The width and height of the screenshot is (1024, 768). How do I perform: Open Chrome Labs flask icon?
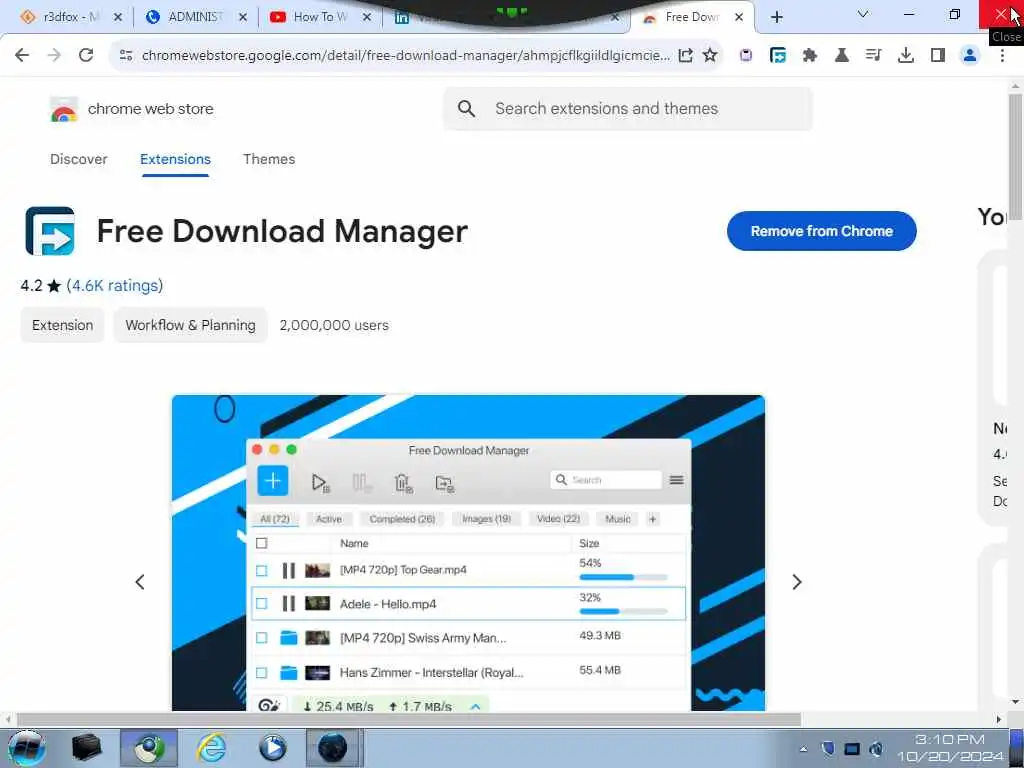[842, 56]
